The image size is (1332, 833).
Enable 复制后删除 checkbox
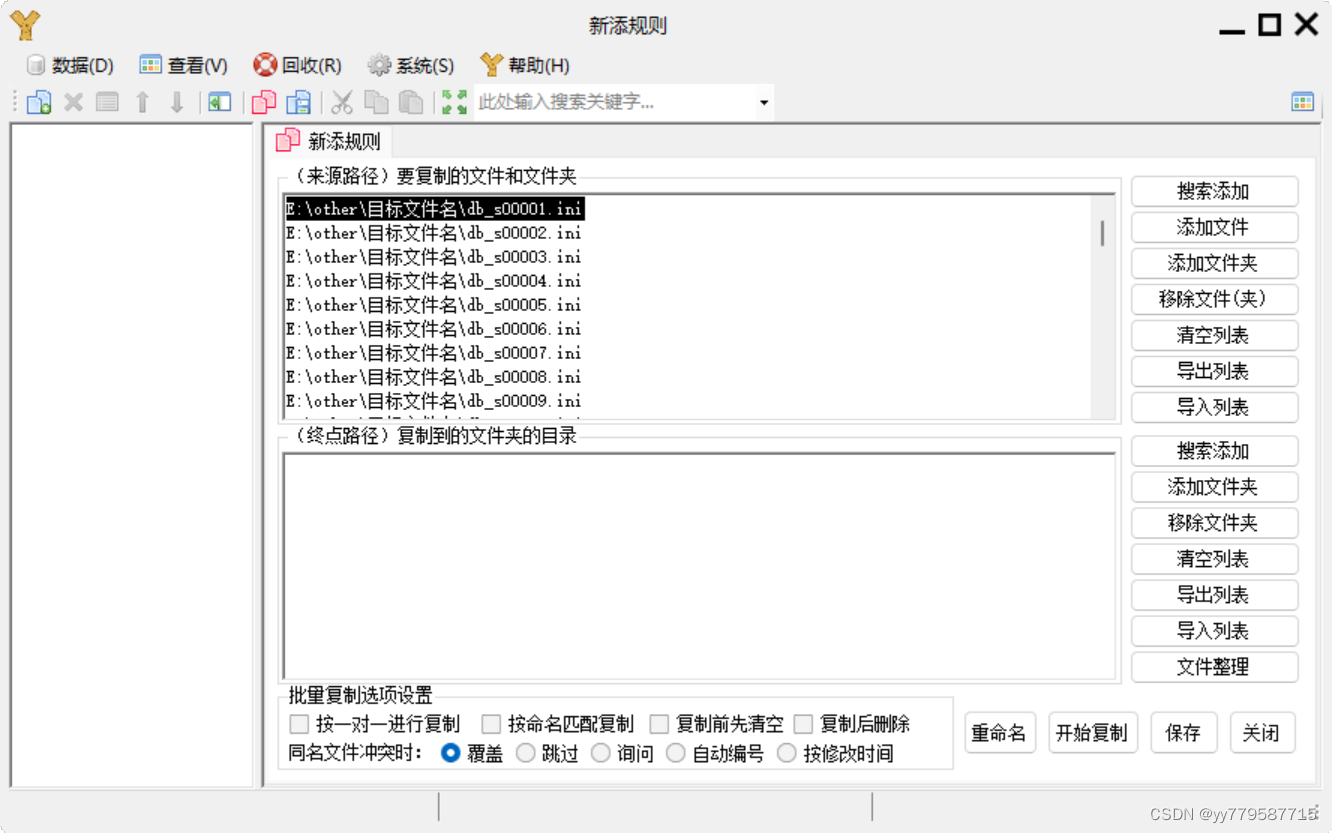[x=851, y=724]
